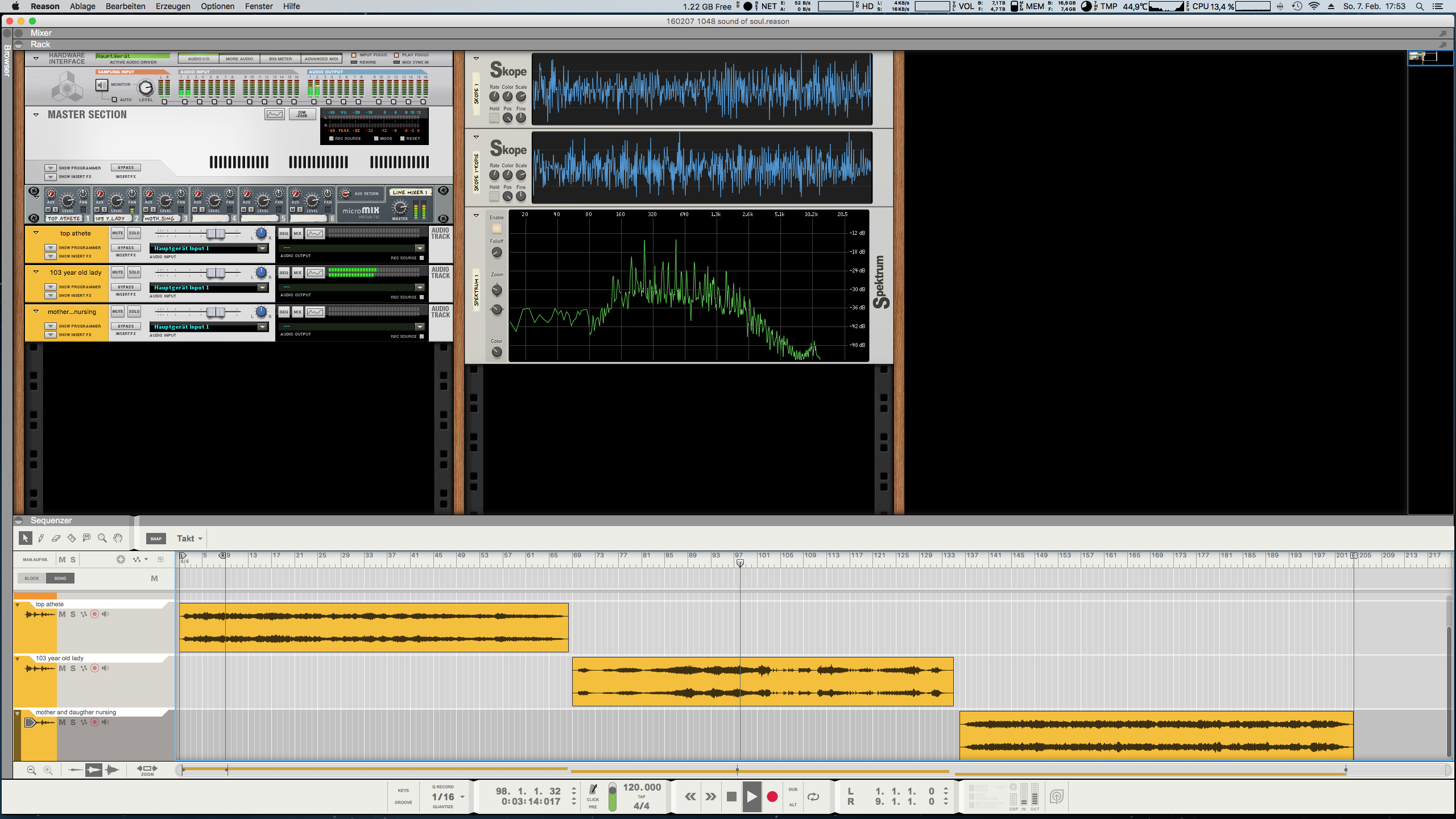Open the Wi-Fi status menu
The height and width of the screenshot is (819, 1456).
pyautogui.click(x=1314, y=6)
